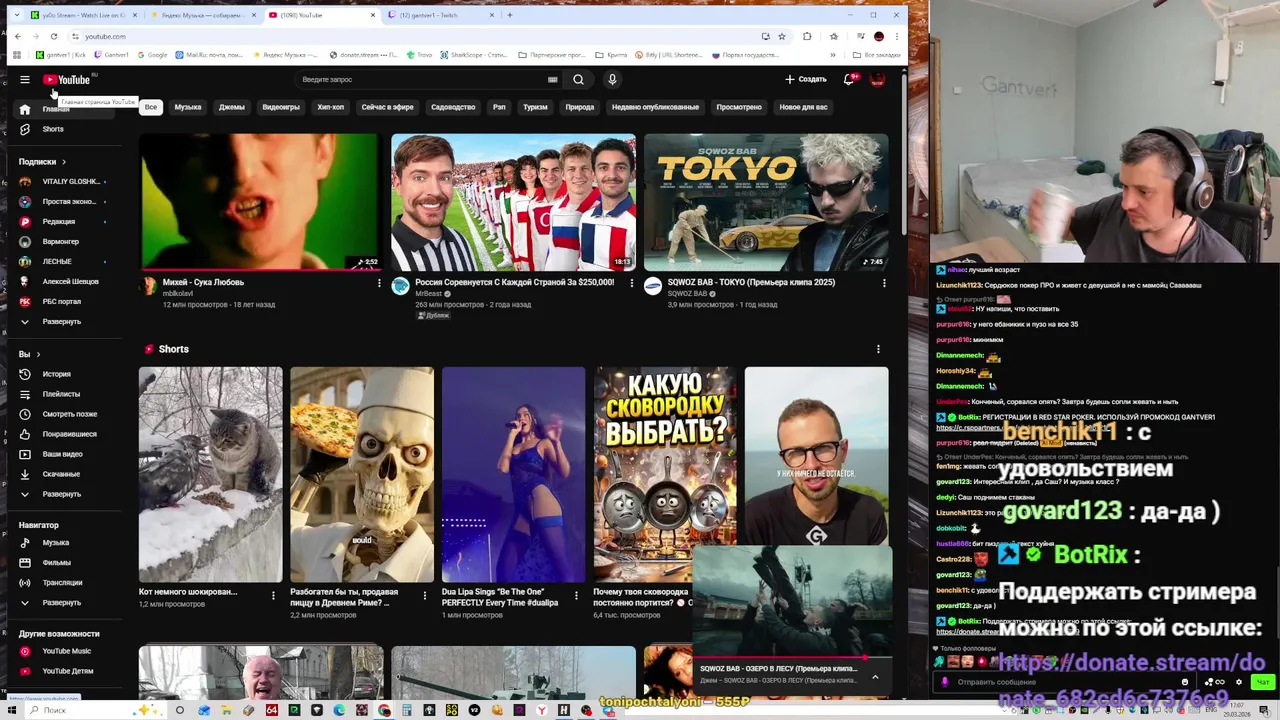Viewport: 1280px width, 720px height.
Task: Open YouTube Music from the sidebar
Action: click(66, 651)
